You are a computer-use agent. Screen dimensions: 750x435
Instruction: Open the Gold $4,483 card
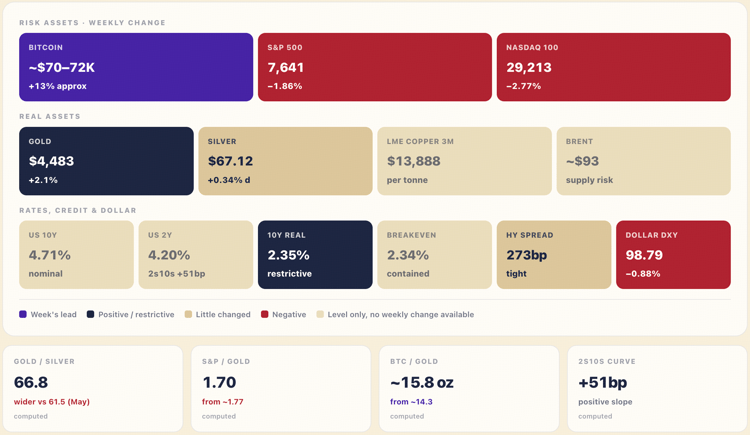[106, 161]
